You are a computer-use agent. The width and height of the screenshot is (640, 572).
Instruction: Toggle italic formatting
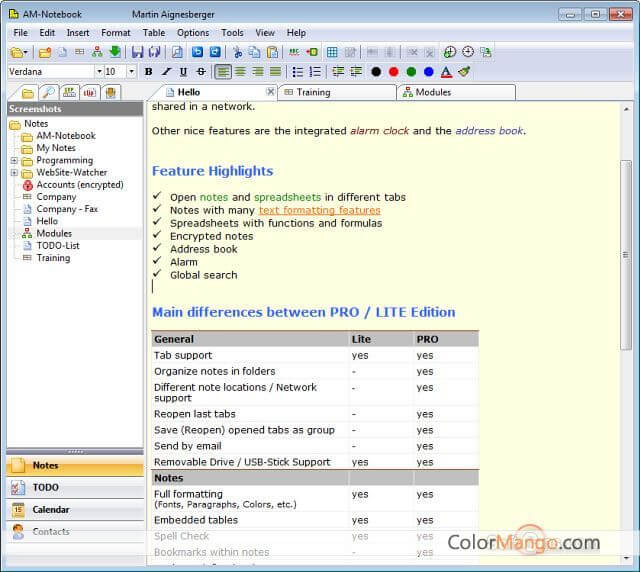166,72
